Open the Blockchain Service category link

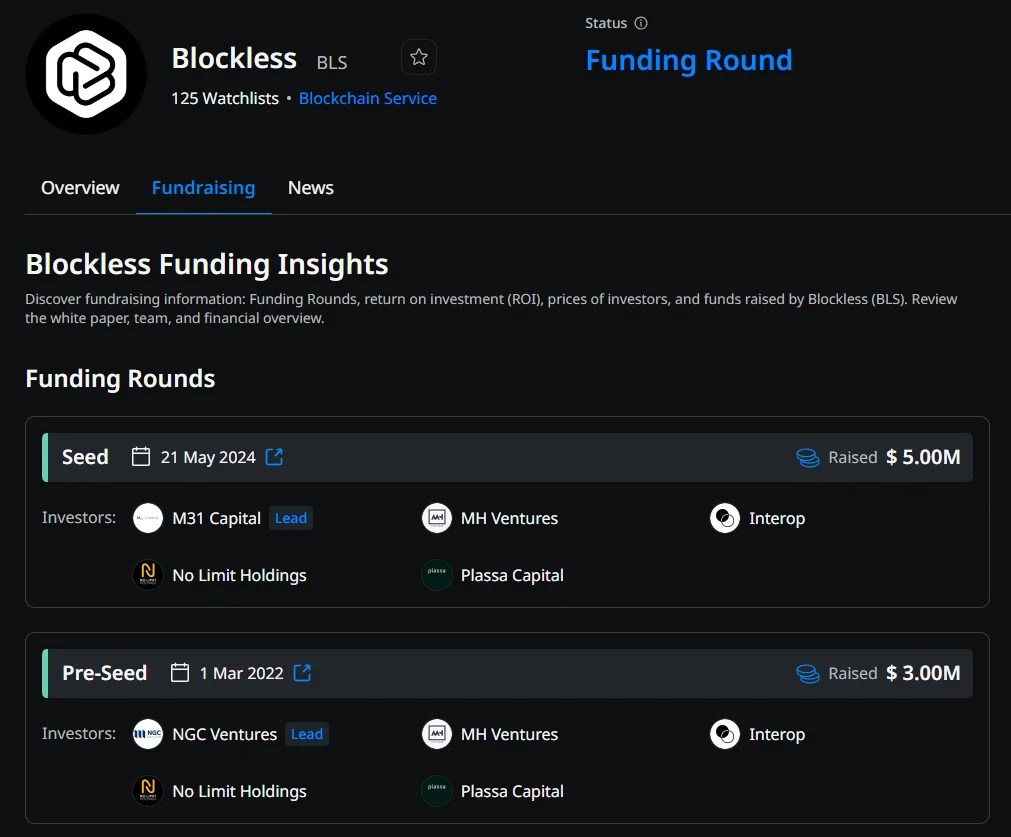[x=368, y=98]
